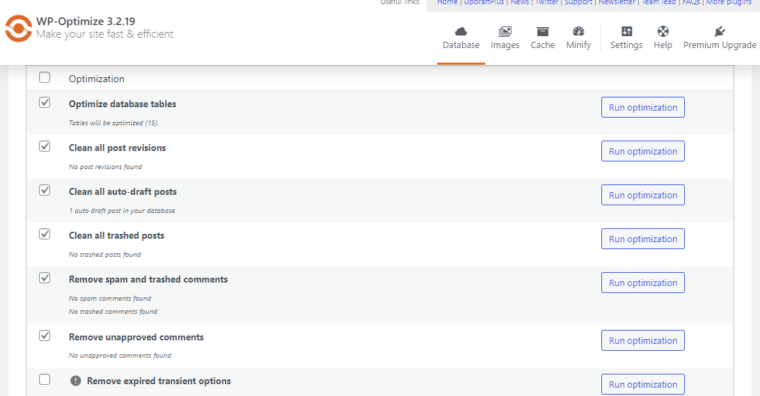This screenshot has width=760, height=396.
Task: Run optimization for Clean all auto-draft posts
Action: 643,195
